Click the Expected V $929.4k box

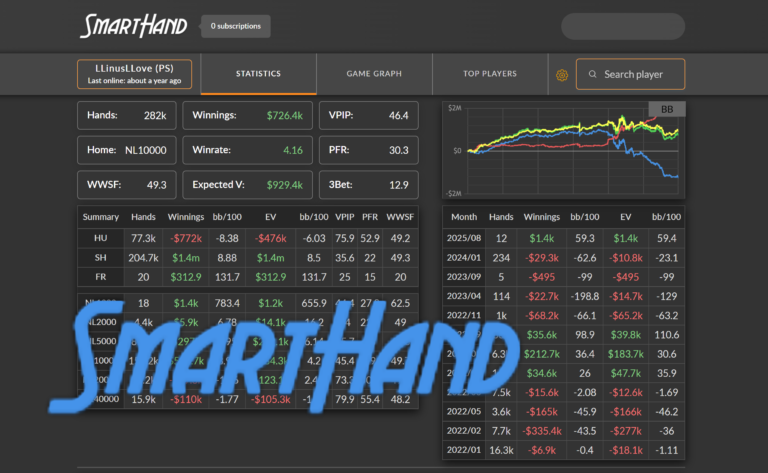coord(247,185)
